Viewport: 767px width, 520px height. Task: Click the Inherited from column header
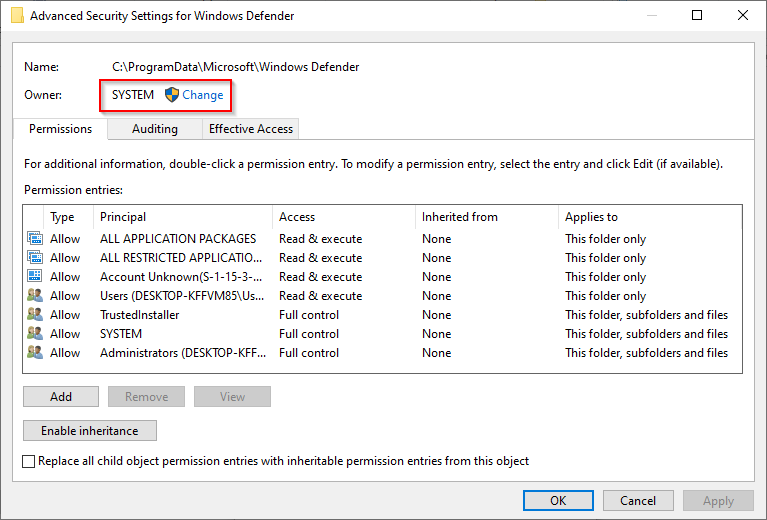coord(487,217)
